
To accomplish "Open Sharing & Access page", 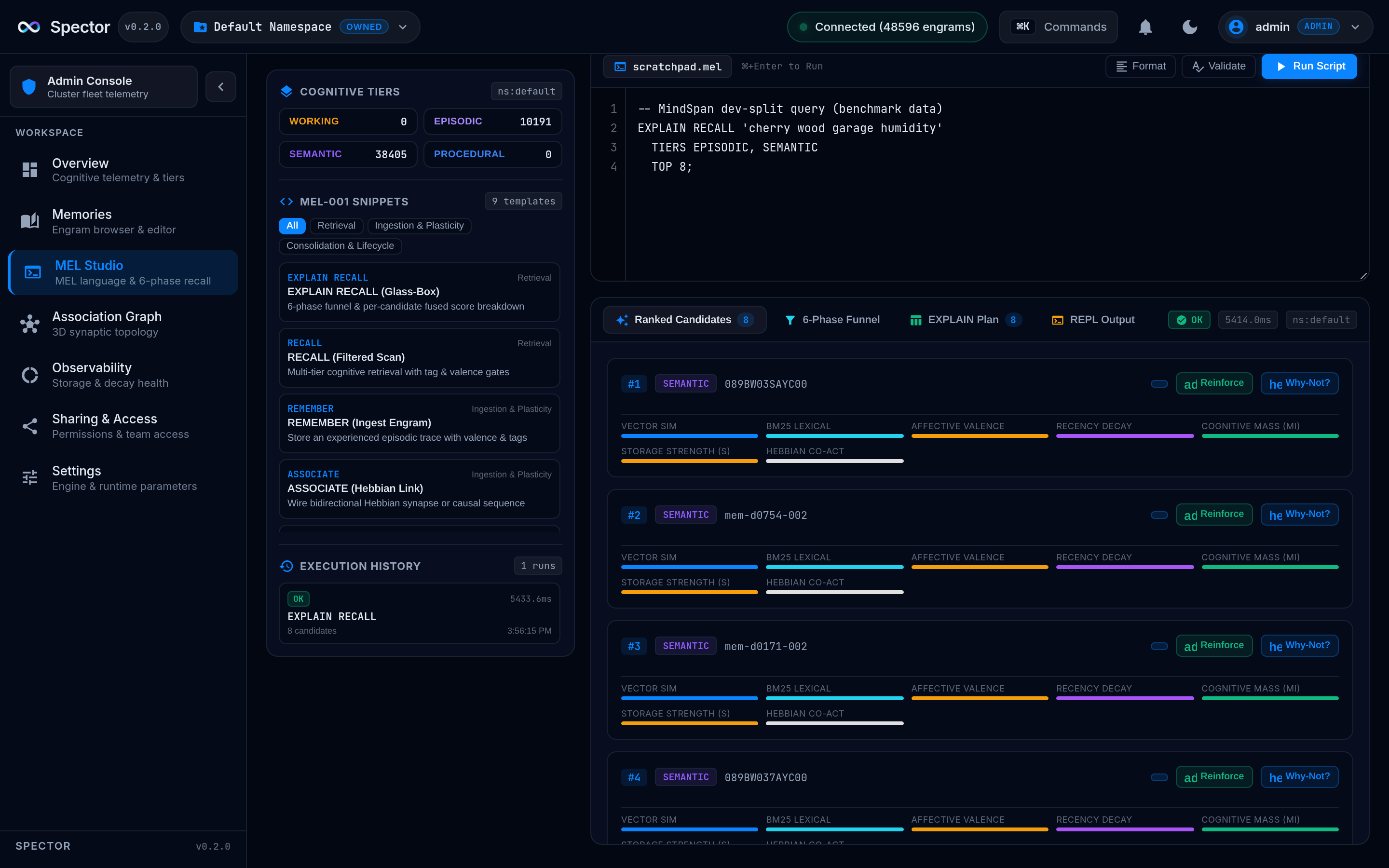I will [123, 426].
